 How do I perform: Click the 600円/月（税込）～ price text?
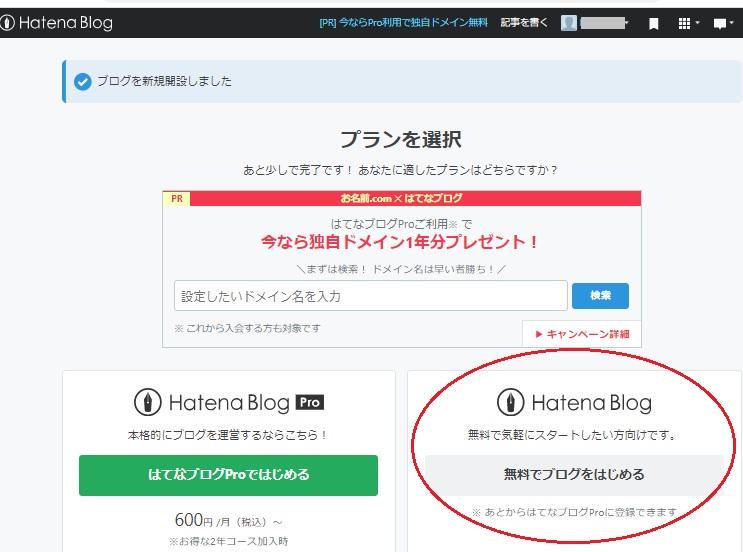click(x=228, y=520)
